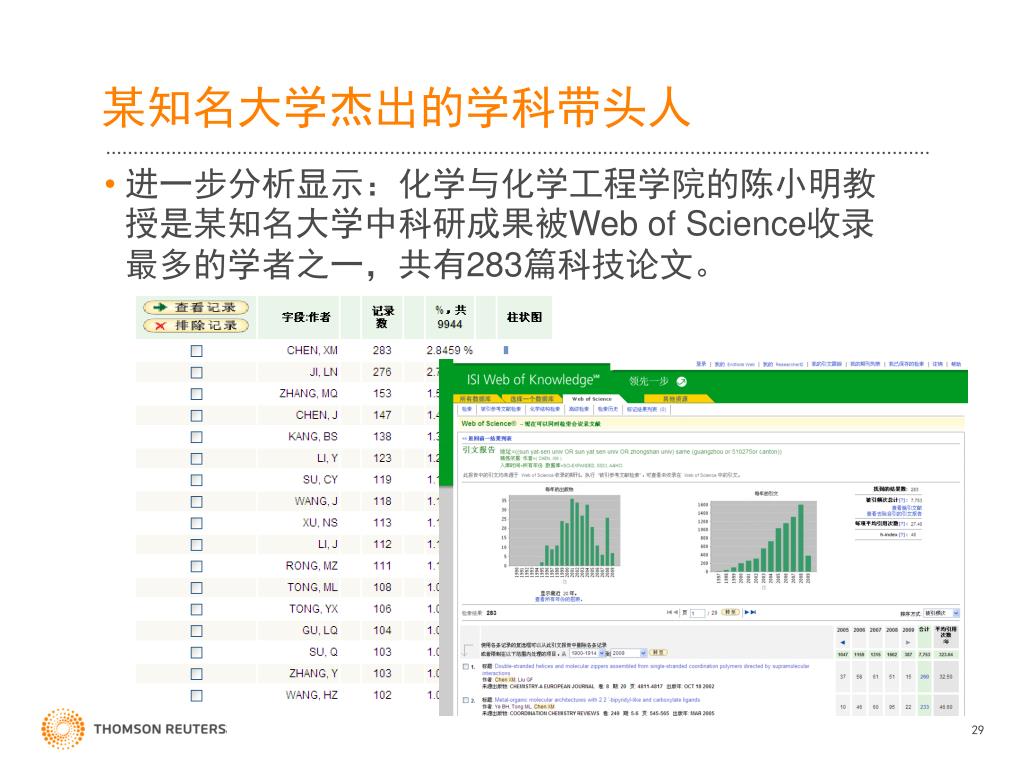Select the ZHANG, MQ row checkbox

[x=196, y=394]
